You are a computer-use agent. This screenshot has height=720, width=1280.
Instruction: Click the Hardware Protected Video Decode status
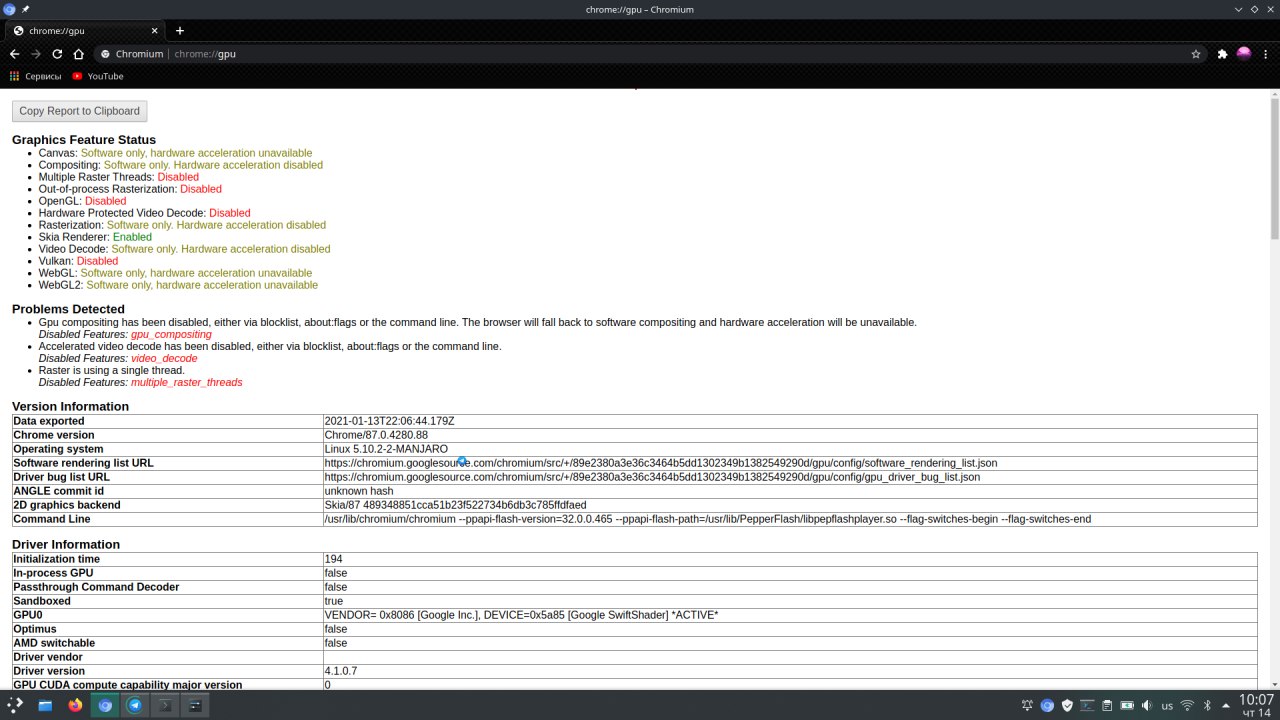tap(230, 213)
